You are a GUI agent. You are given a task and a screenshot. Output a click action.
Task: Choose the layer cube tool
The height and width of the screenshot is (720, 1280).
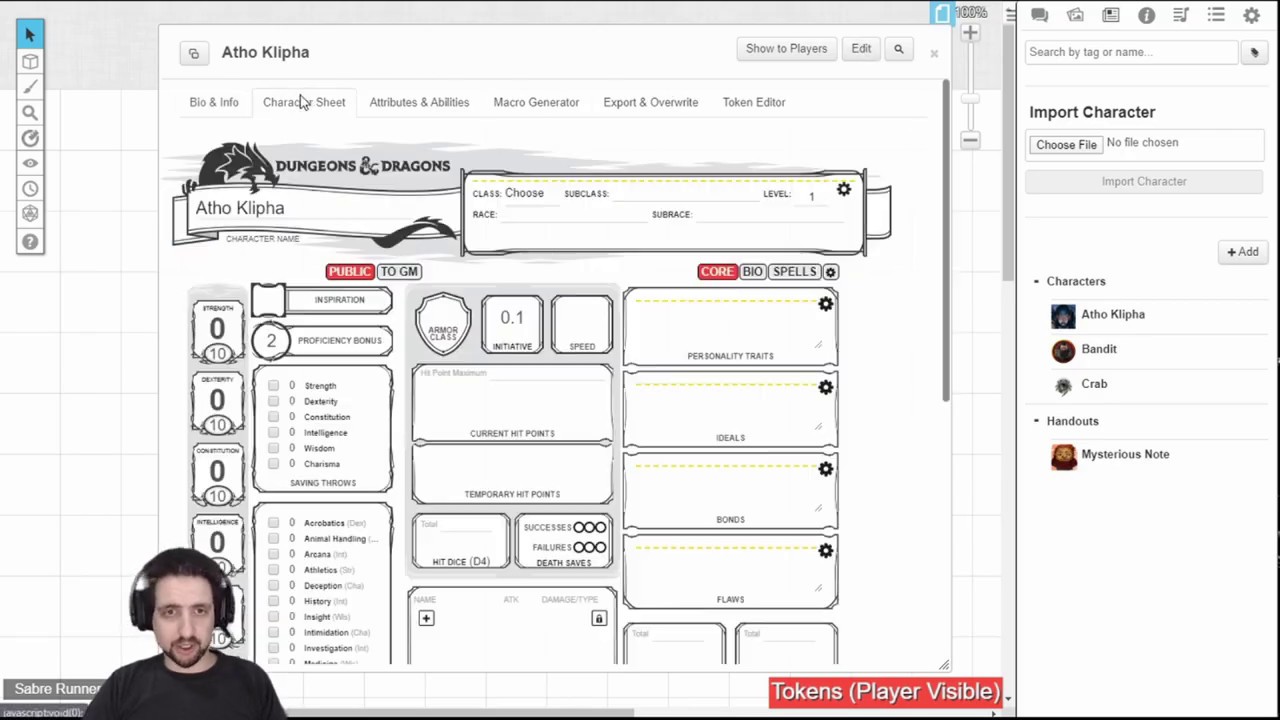[x=30, y=62]
